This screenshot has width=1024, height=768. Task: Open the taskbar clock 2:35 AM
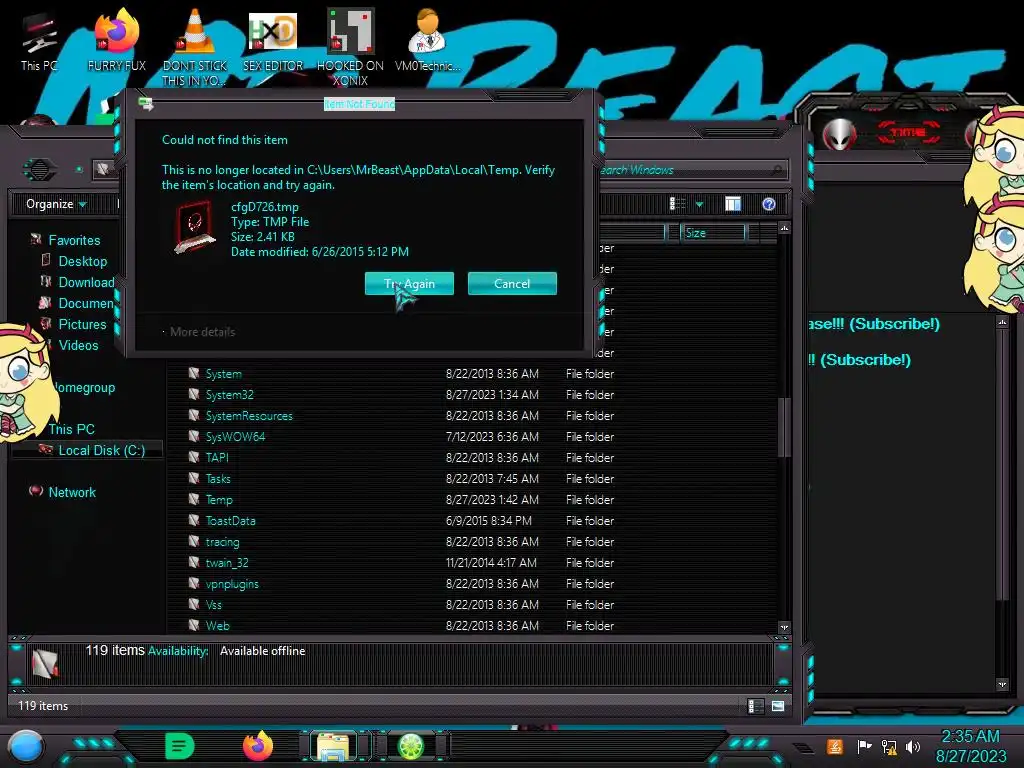(x=970, y=746)
